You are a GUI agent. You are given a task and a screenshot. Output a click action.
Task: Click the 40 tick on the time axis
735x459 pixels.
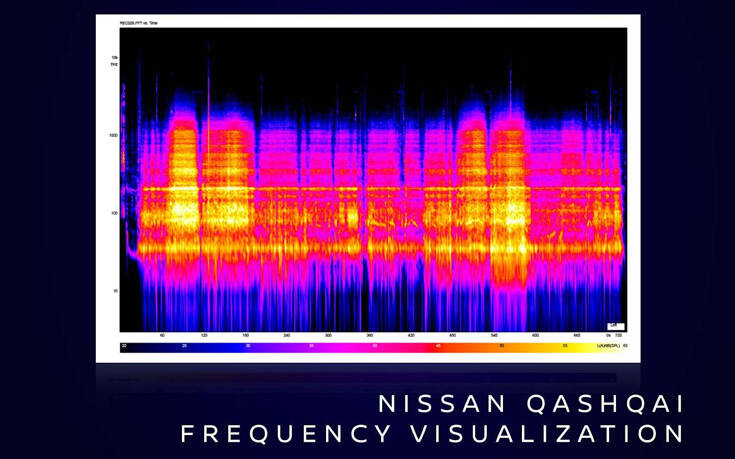162,336
